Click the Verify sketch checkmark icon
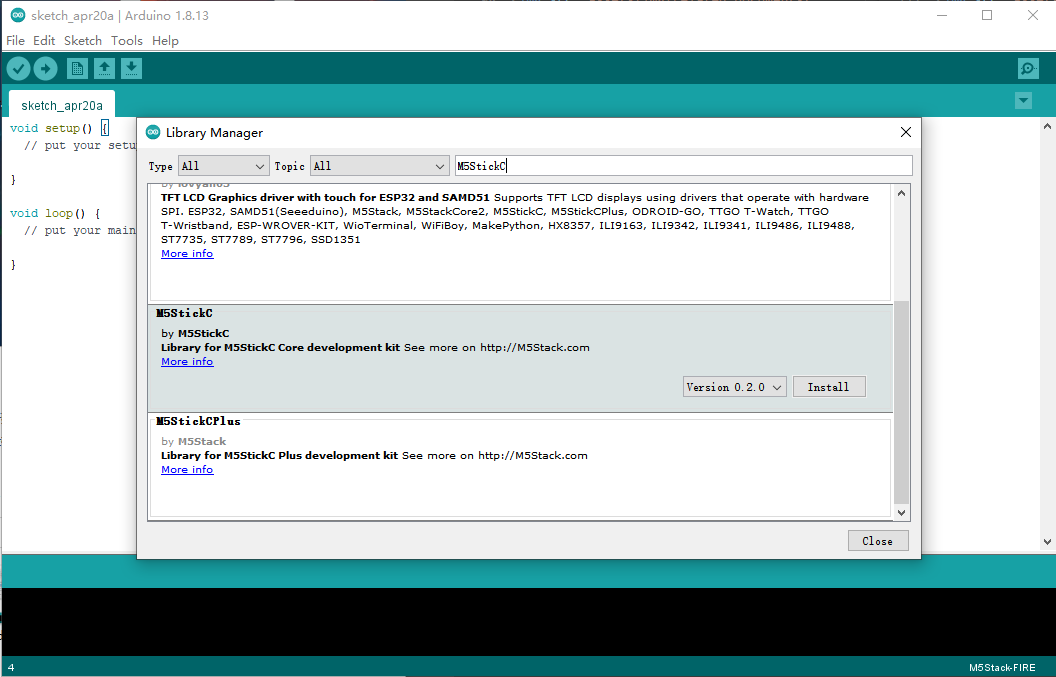Screen dimensions: 1056x677 (x=19, y=68)
